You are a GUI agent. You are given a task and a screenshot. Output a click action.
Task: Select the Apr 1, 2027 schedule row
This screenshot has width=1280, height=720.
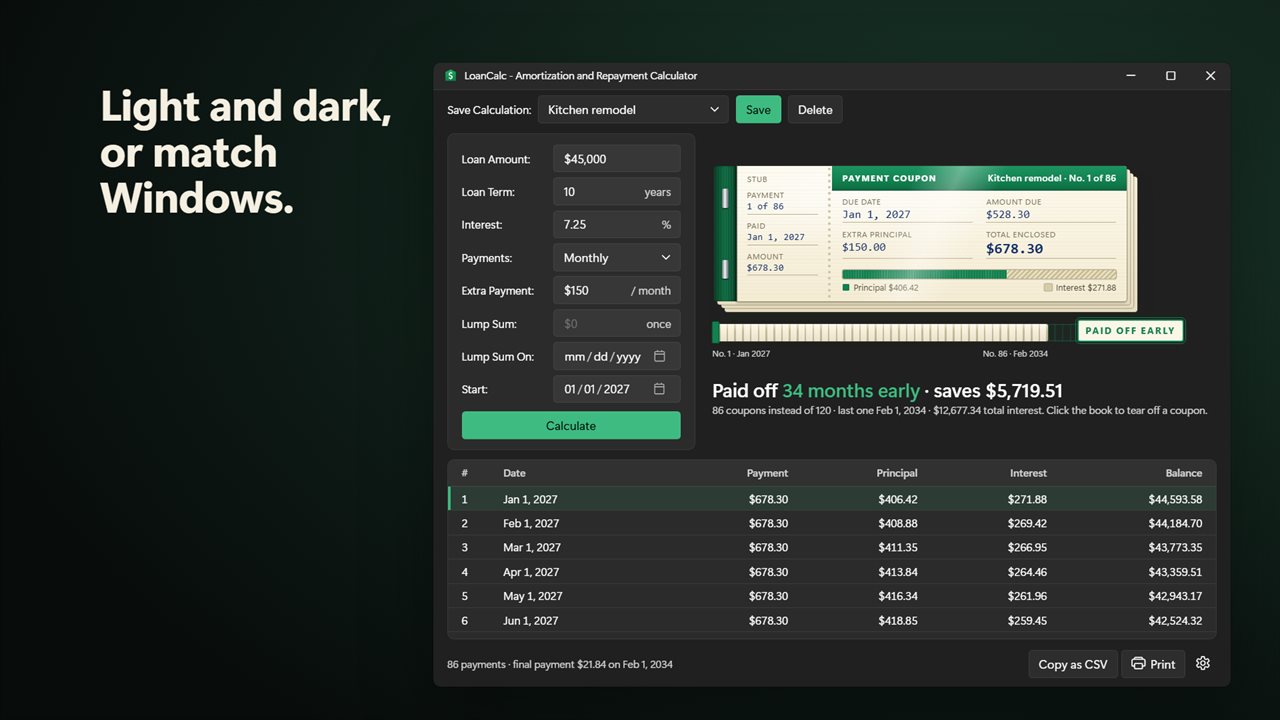(832, 572)
